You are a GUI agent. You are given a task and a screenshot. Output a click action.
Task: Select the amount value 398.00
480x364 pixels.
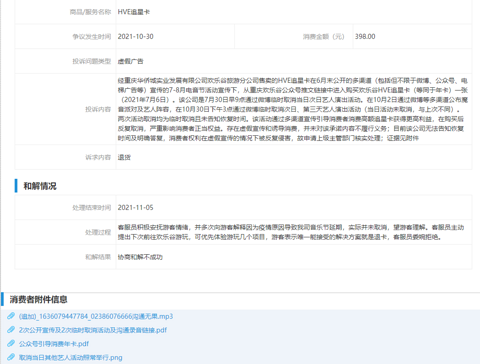coord(365,37)
